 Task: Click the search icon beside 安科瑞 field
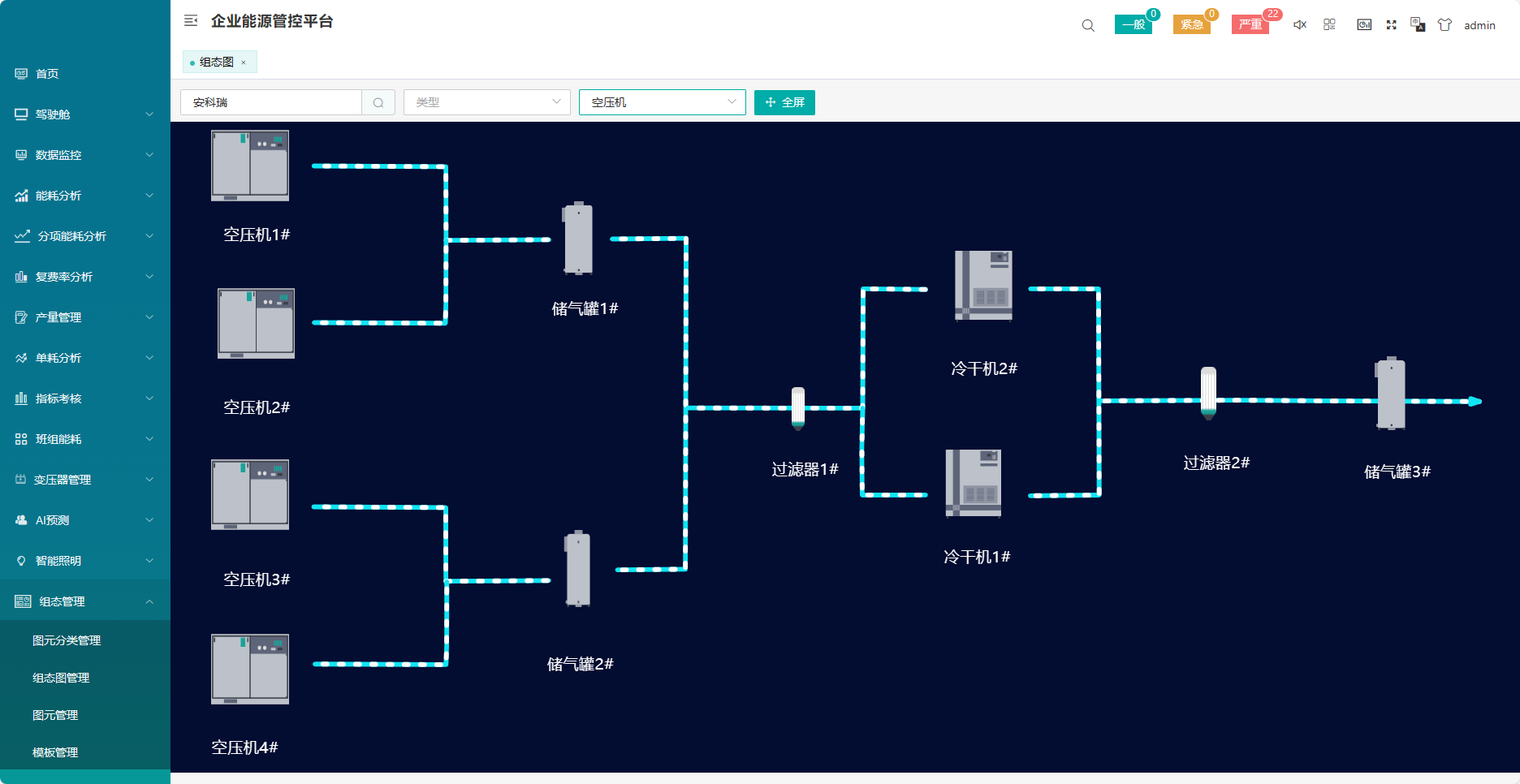(378, 102)
